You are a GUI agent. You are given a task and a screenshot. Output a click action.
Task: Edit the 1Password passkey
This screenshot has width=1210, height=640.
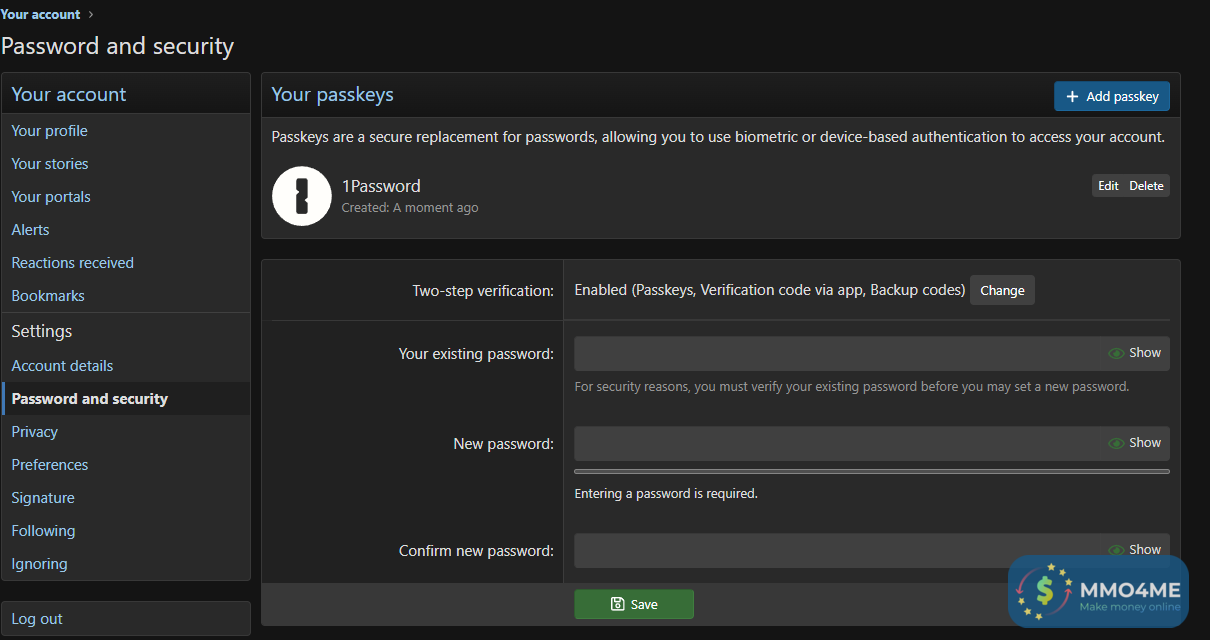(1108, 186)
